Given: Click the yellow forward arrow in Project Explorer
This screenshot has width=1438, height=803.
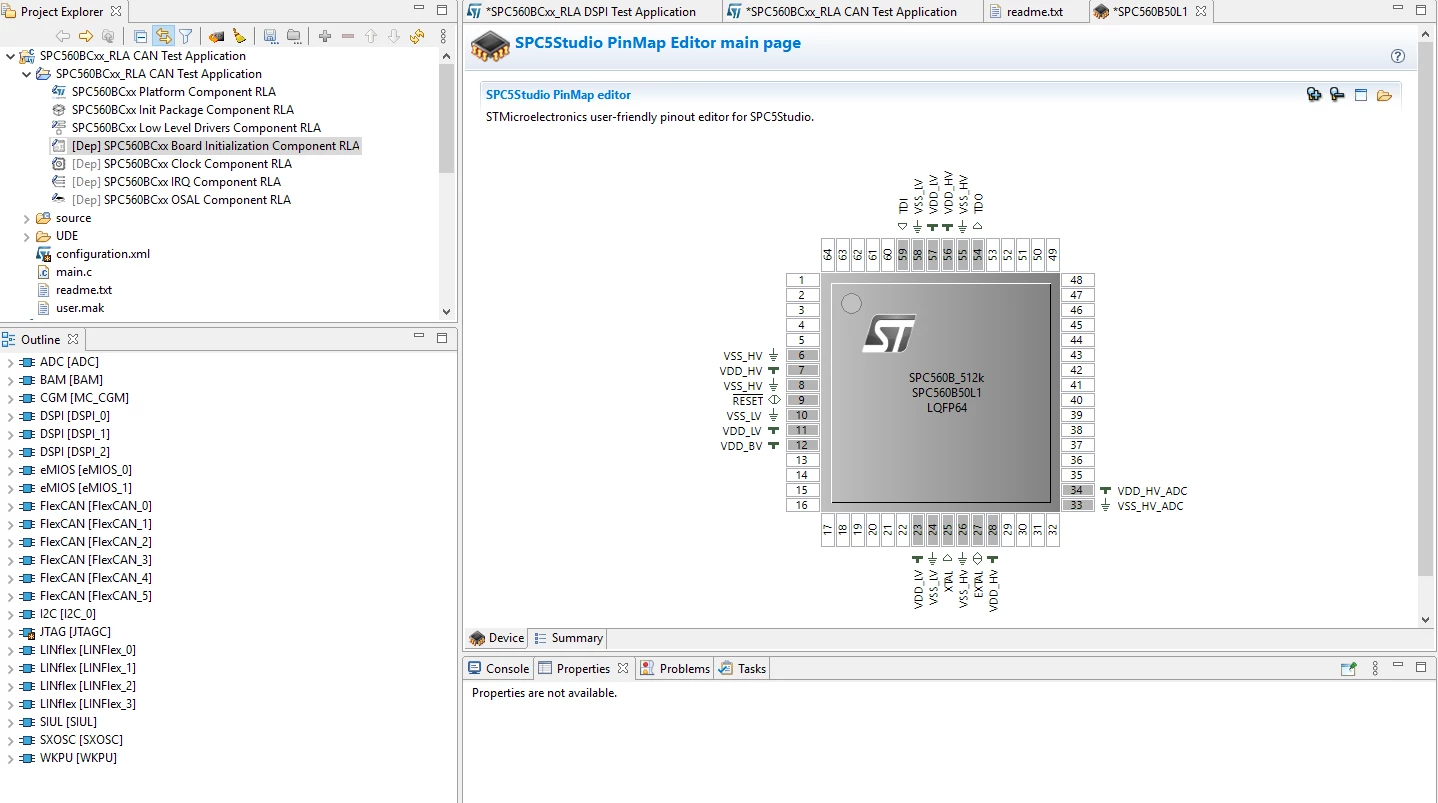Looking at the screenshot, I should [x=86, y=36].
